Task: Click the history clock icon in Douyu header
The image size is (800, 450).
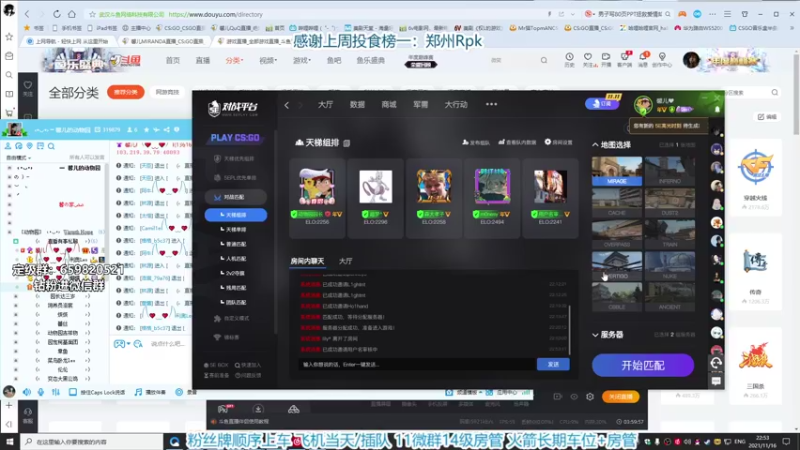Action: [x=569, y=57]
